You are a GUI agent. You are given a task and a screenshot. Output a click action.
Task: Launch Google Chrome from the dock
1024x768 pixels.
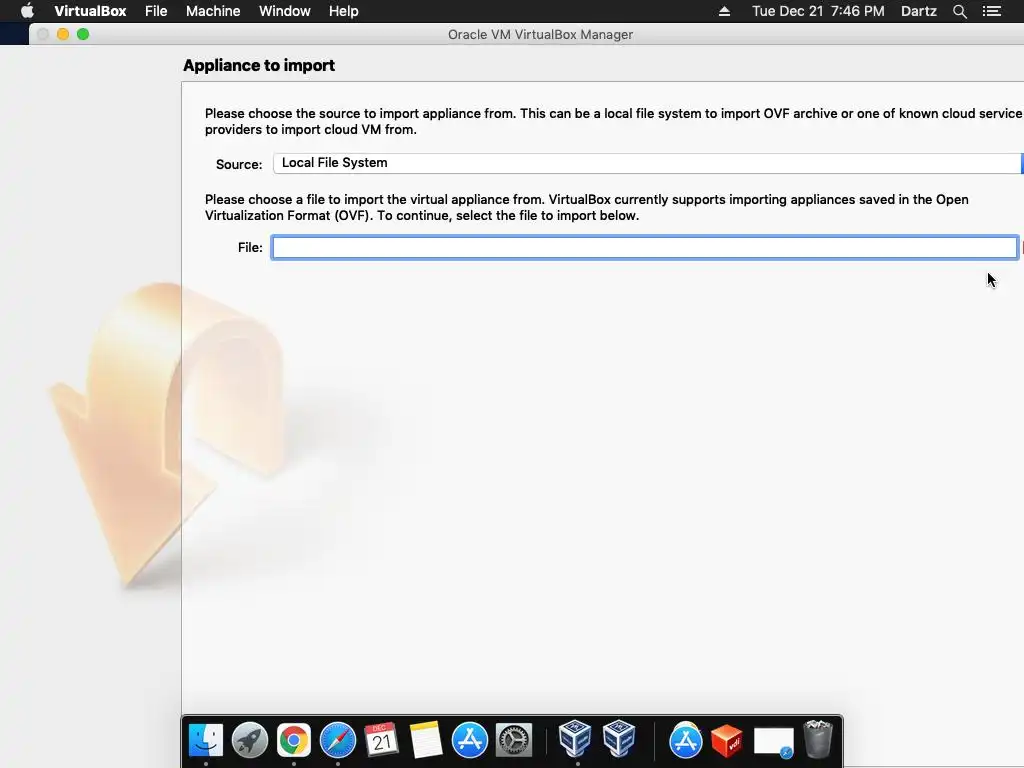293,740
